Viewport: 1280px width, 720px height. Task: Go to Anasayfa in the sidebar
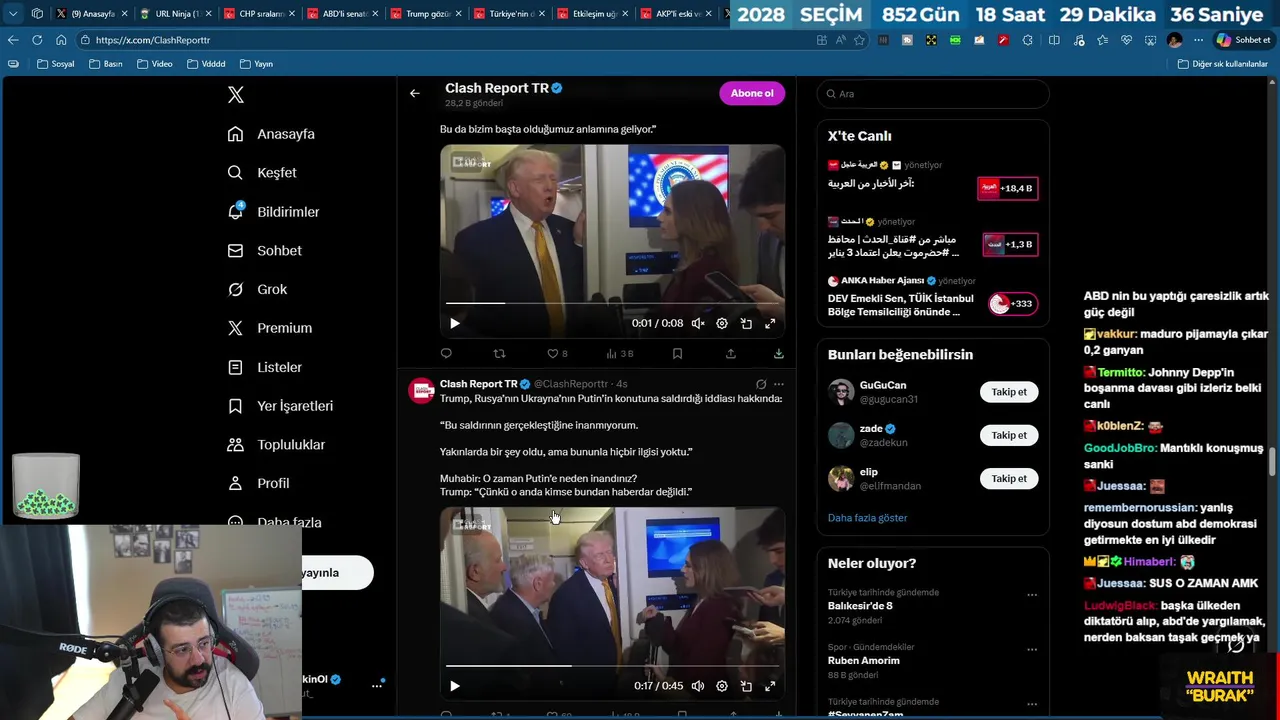pyautogui.click(x=271, y=134)
